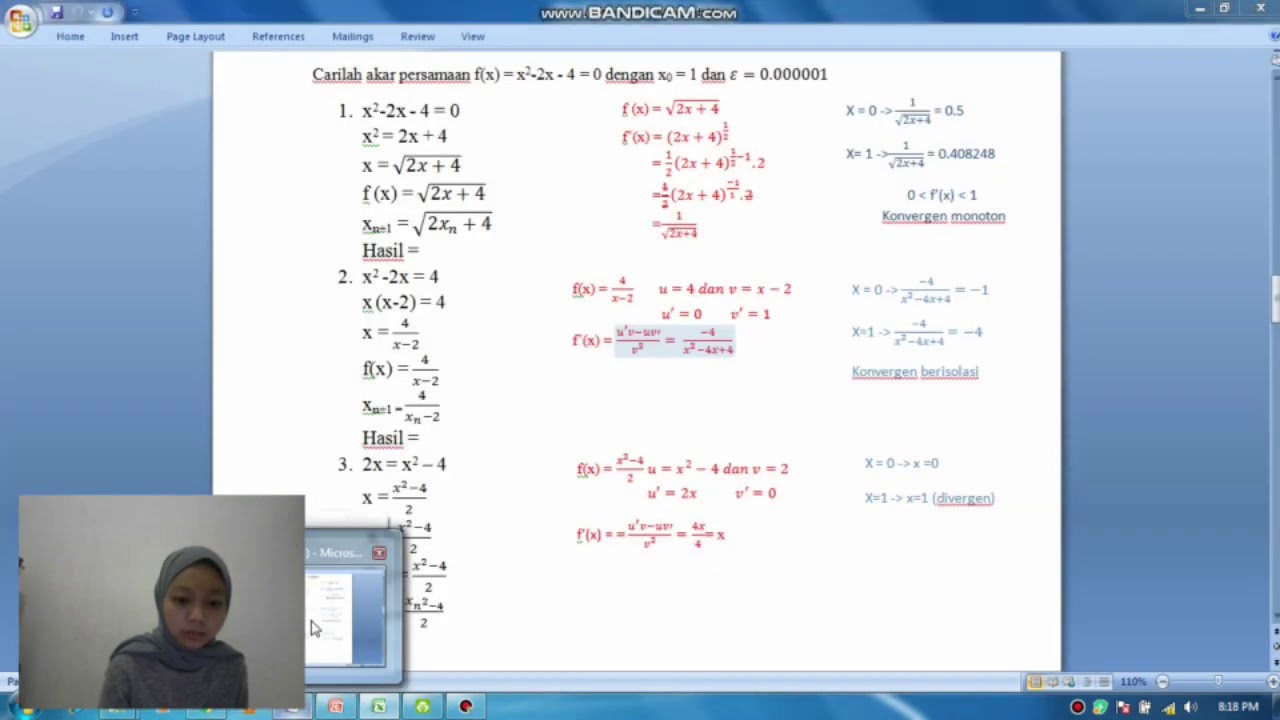1280x720 pixels.
Task: Click the zoom slider handle
Action: pyautogui.click(x=1218, y=681)
